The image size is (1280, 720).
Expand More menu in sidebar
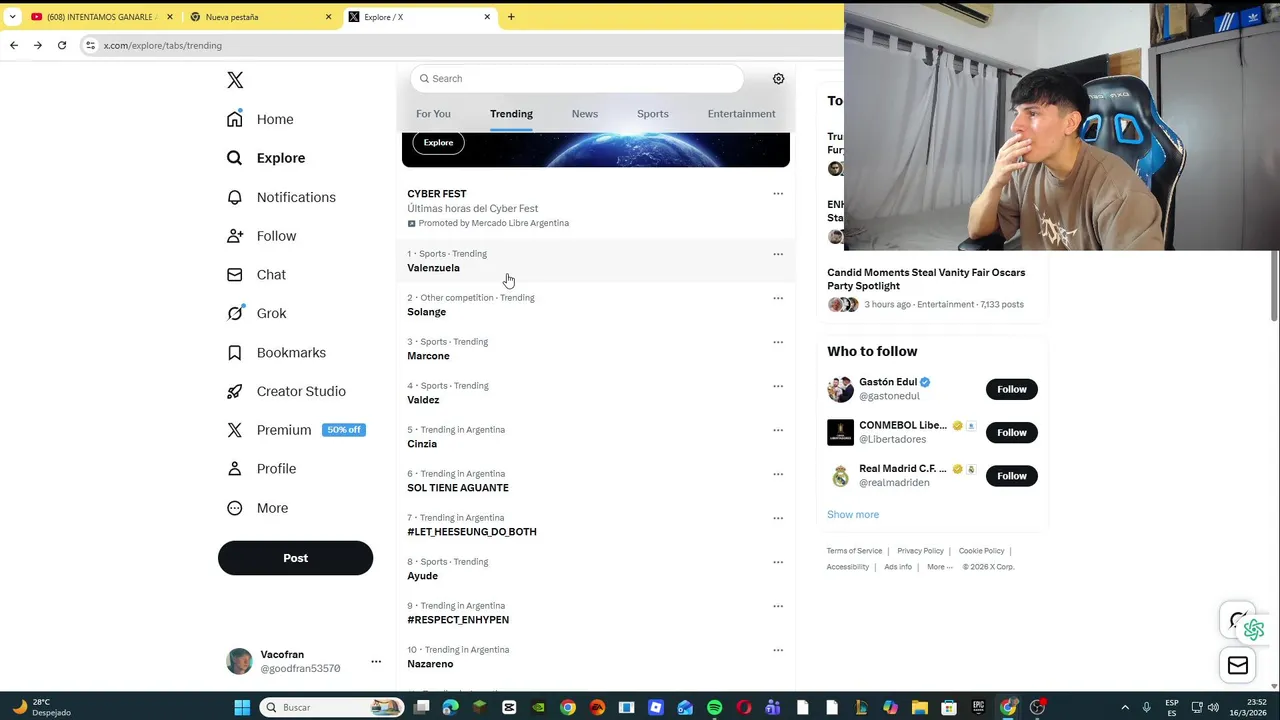(258, 508)
